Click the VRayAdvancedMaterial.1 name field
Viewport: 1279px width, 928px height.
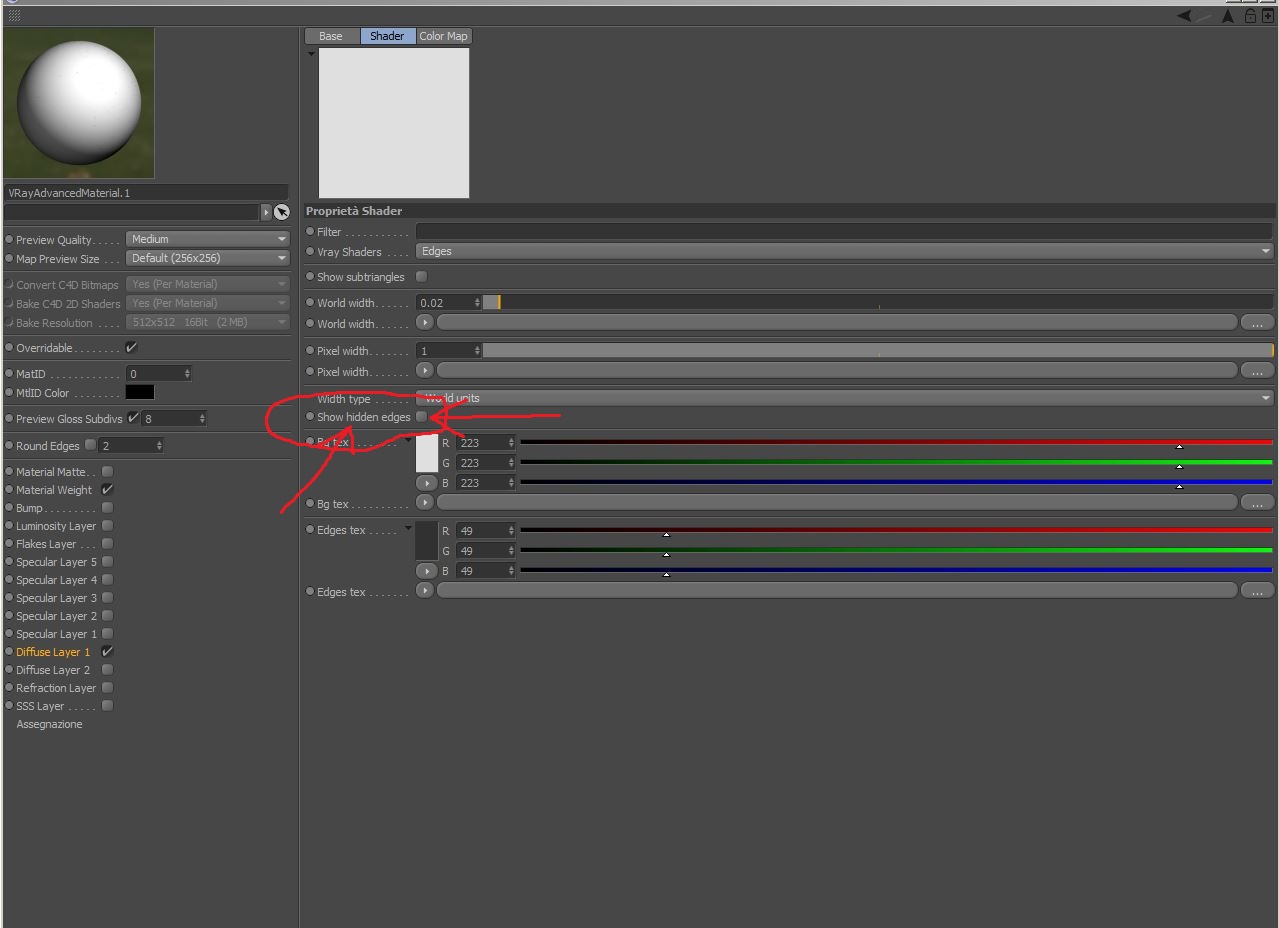tap(146, 192)
